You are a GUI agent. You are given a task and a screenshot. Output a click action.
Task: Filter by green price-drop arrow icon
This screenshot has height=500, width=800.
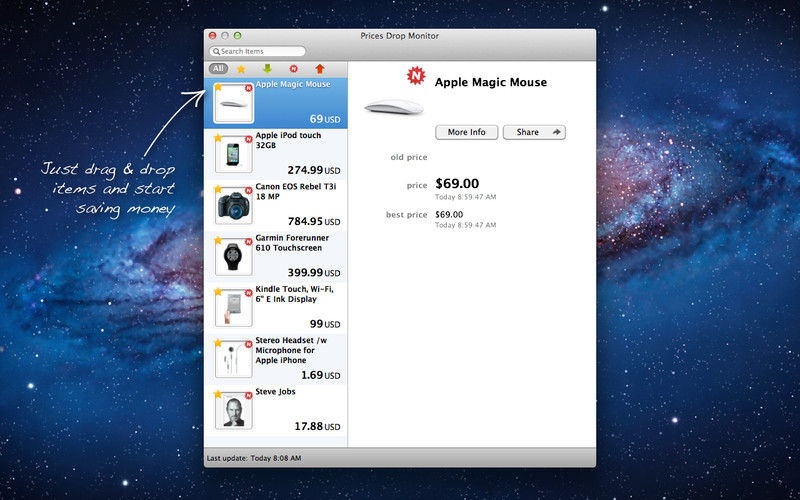tap(267, 69)
